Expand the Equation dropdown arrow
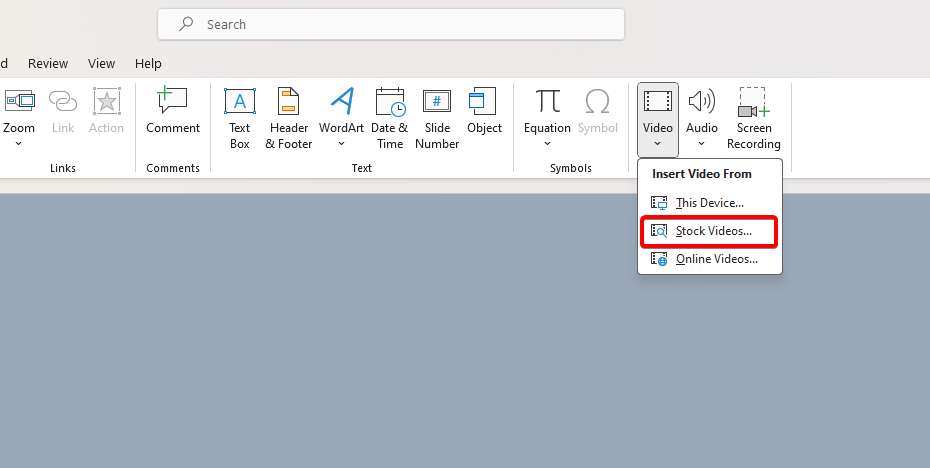Screen dimensions: 930x468 (547, 144)
